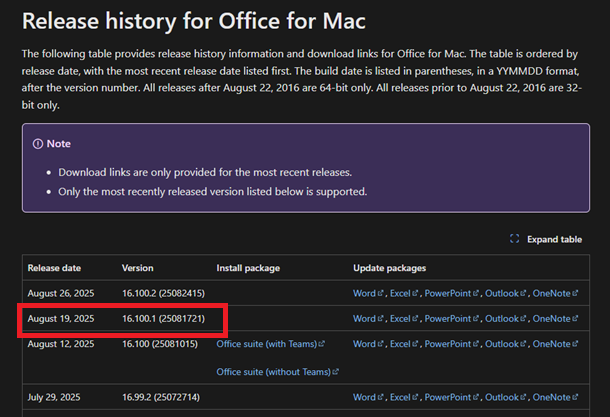Select version 16.100.1 (25081721) cell

163,319
